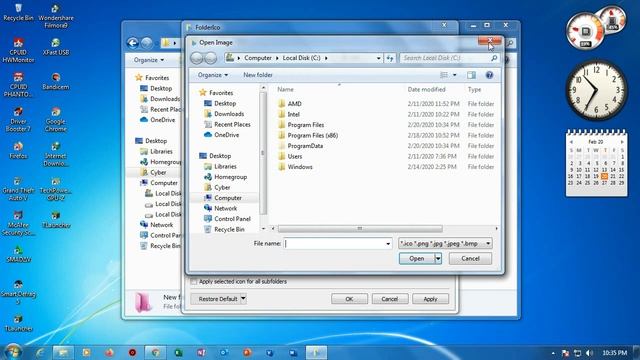Open Grand Theft Auto V desktop icon
Screen dimensions: 640x360
point(18,188)
